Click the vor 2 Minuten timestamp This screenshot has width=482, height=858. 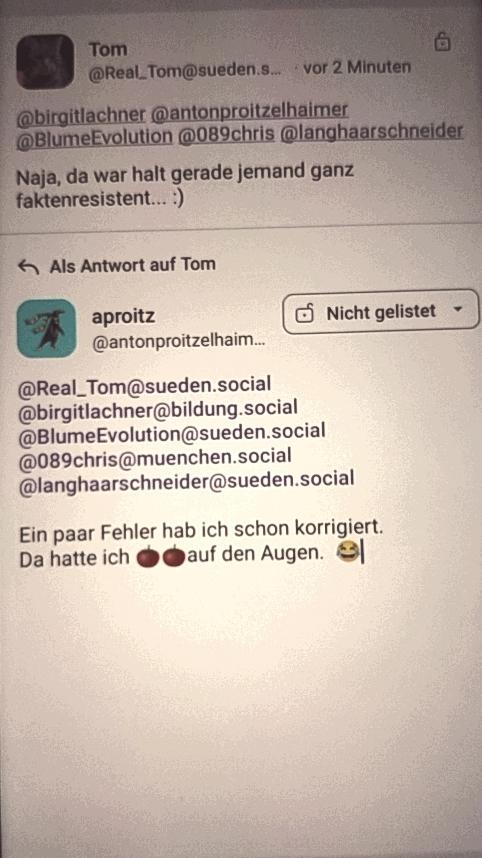(357, 68)
